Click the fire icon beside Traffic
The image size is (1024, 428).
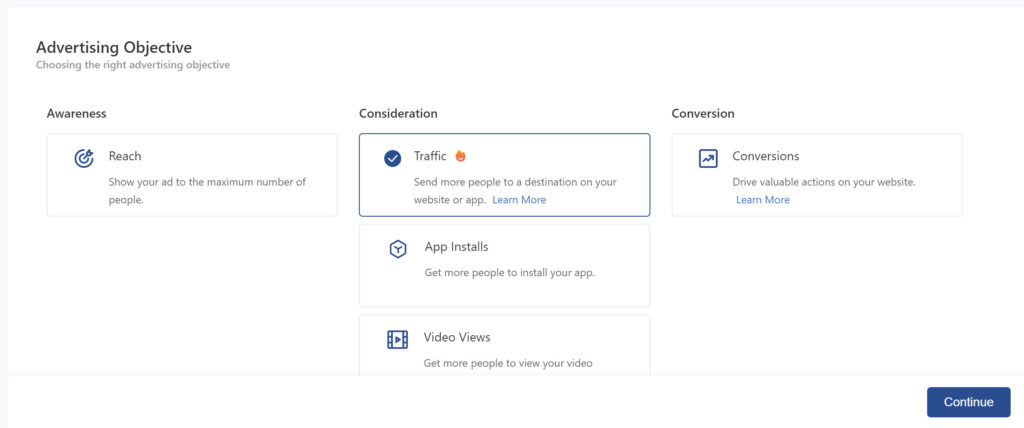(x=461, y=156)
